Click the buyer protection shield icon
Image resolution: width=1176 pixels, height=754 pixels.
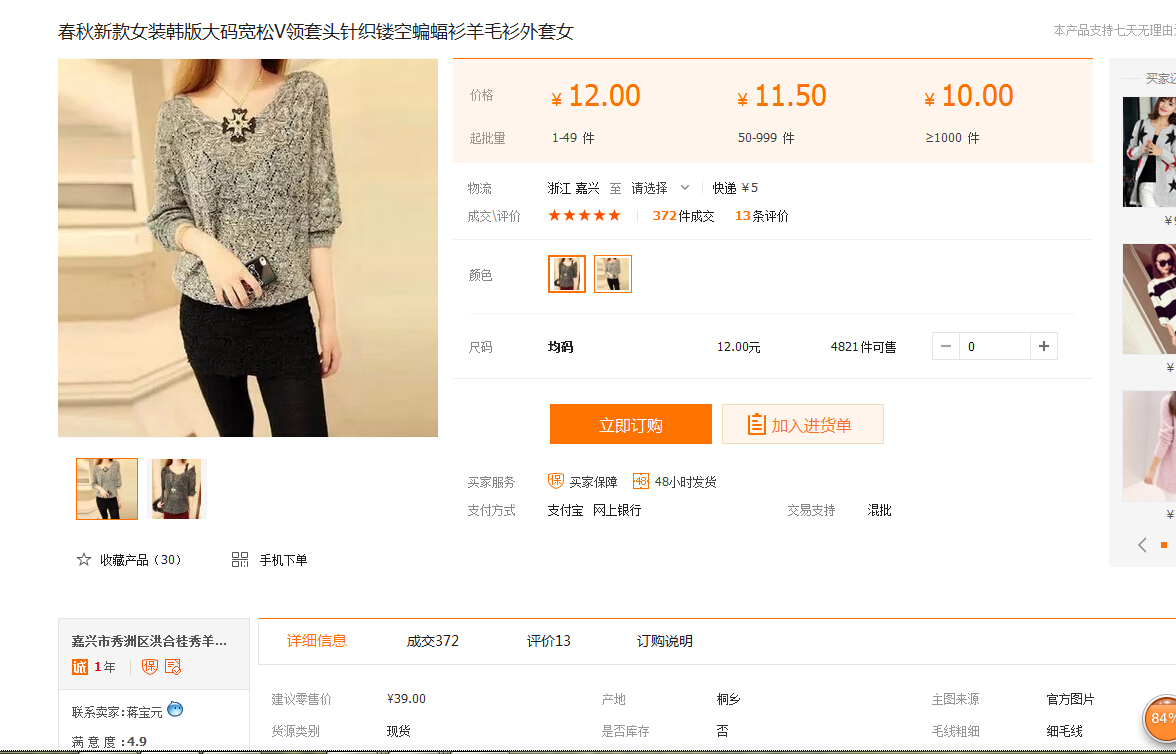556,481
